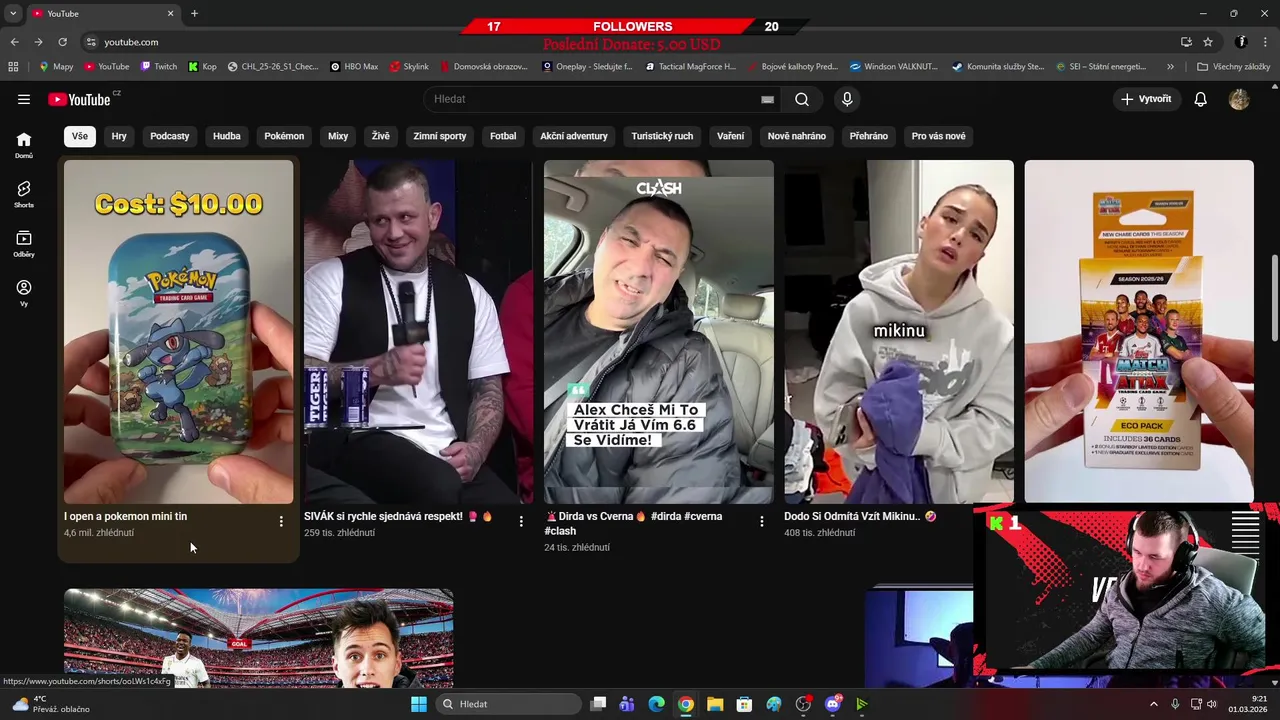This screenshot has width=1280, height=720.
Task: Select the Pokémon filter chip
Action: (x=284, y=136)
